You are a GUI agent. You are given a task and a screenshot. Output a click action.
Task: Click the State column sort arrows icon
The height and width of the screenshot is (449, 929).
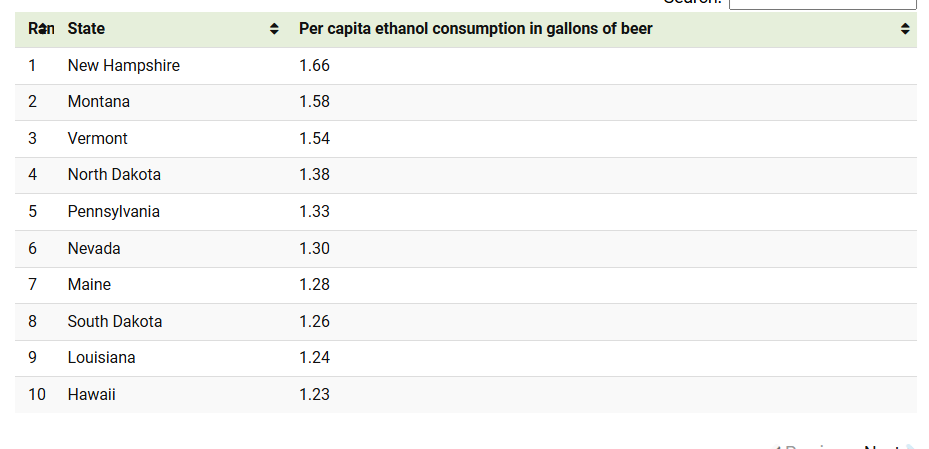274,30
